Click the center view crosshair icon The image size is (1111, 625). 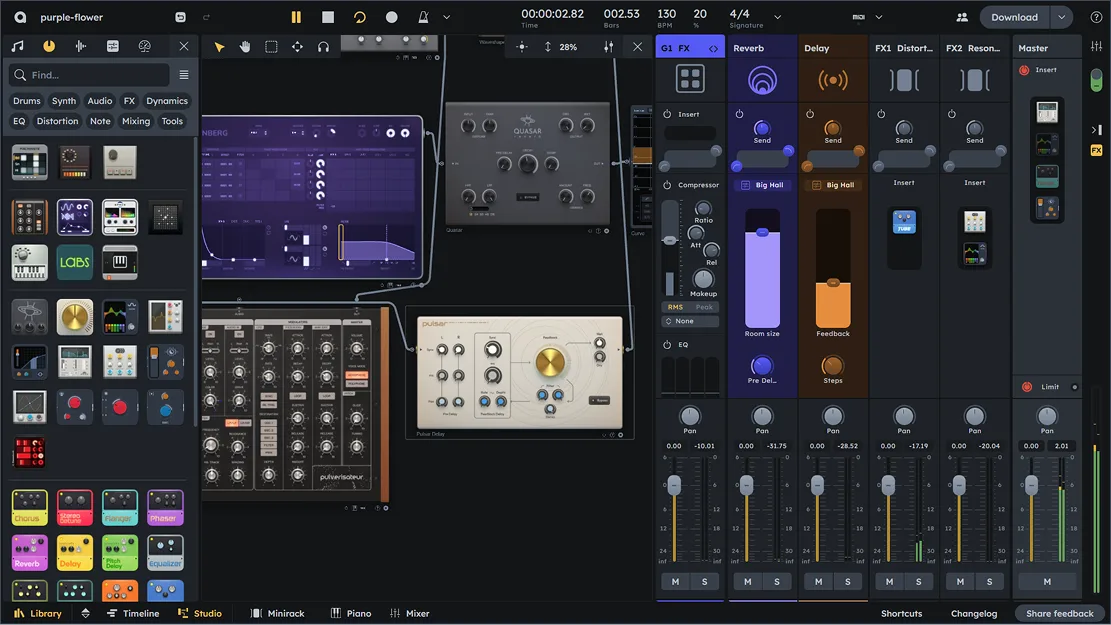(522, 47)
